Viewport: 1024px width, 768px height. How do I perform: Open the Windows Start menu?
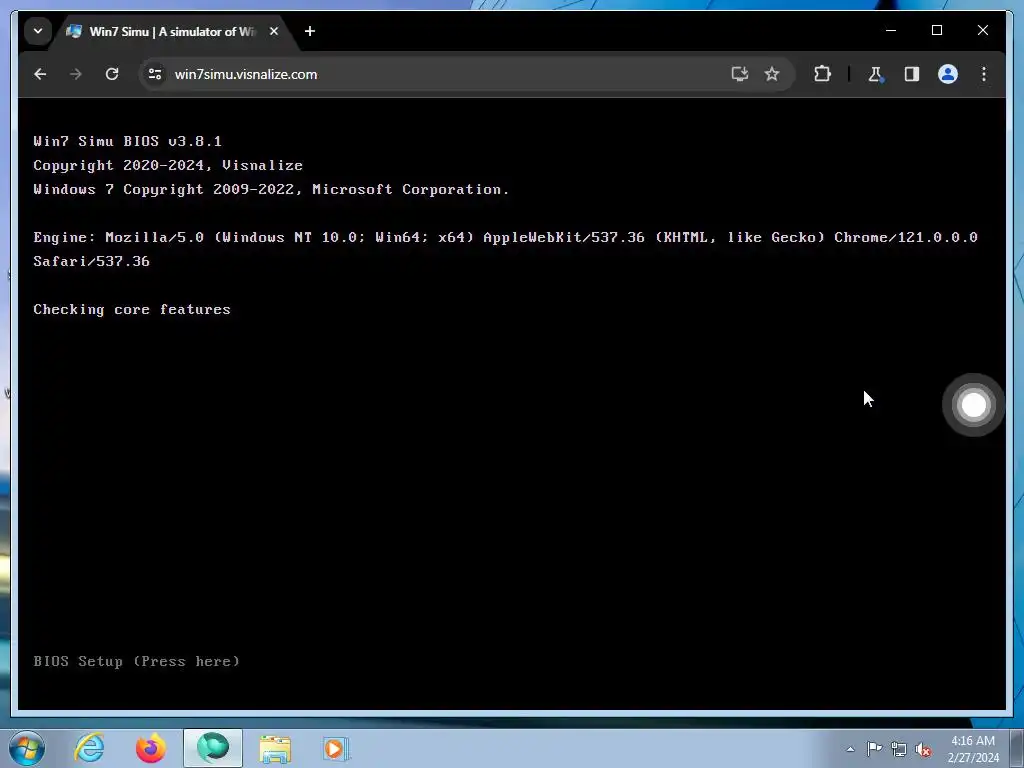27,748
